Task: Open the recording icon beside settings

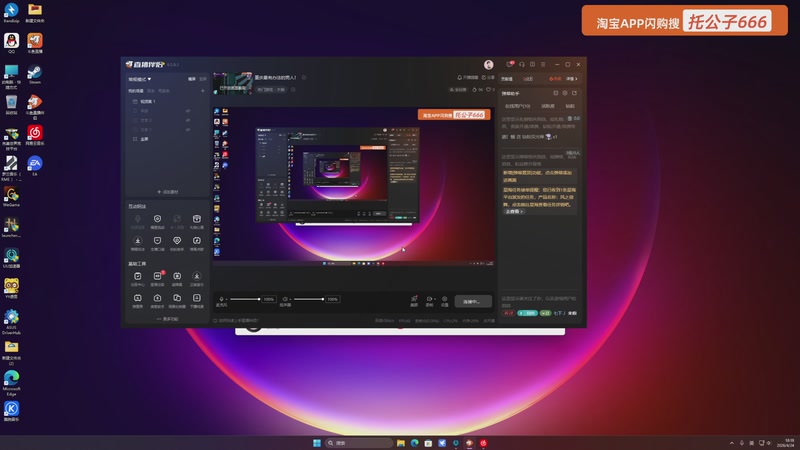Action: coord(430,301)
